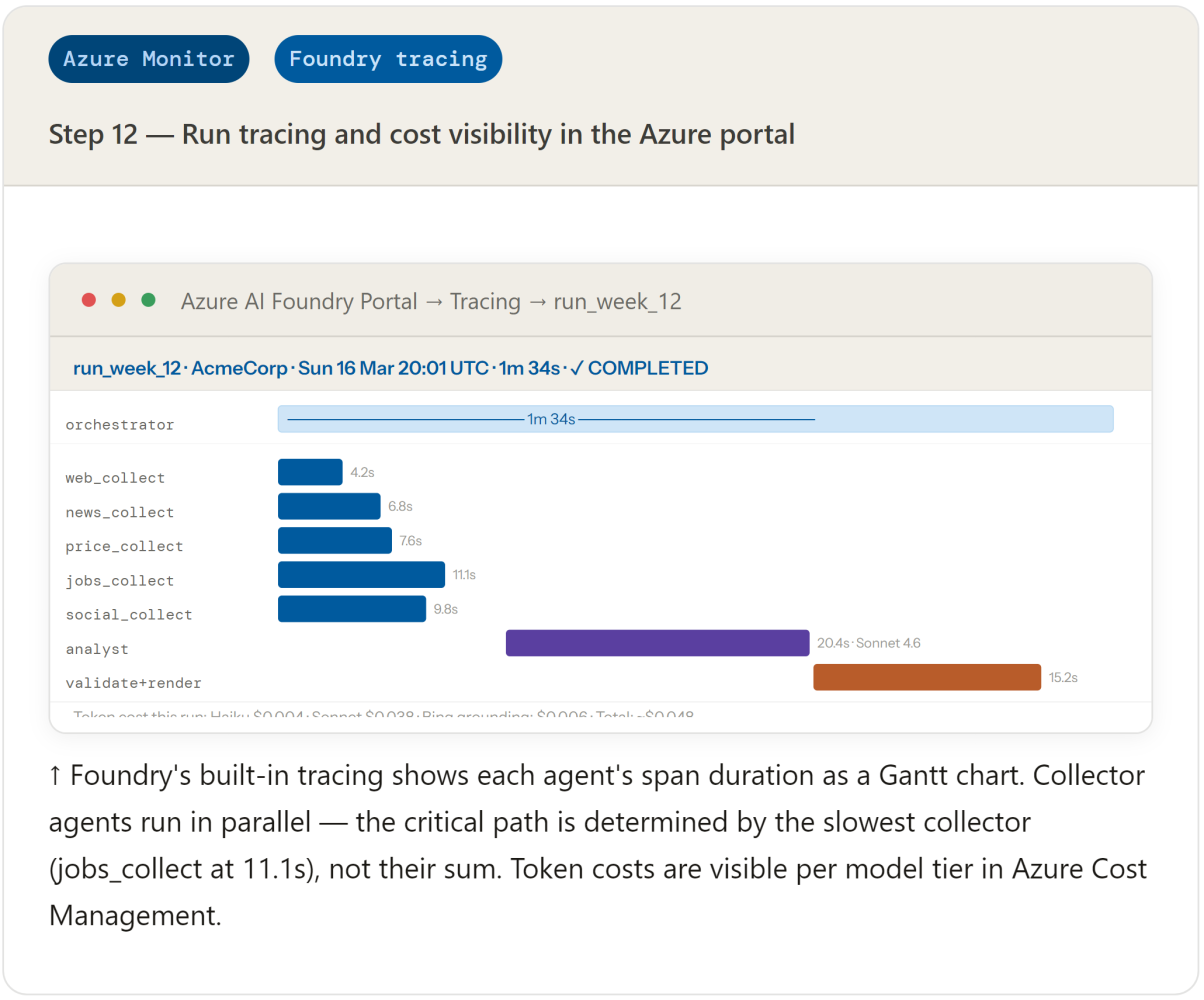Click the 7.6s duration label
The width and height of the screenshot is (1204, 1000).
coord(411,540)
